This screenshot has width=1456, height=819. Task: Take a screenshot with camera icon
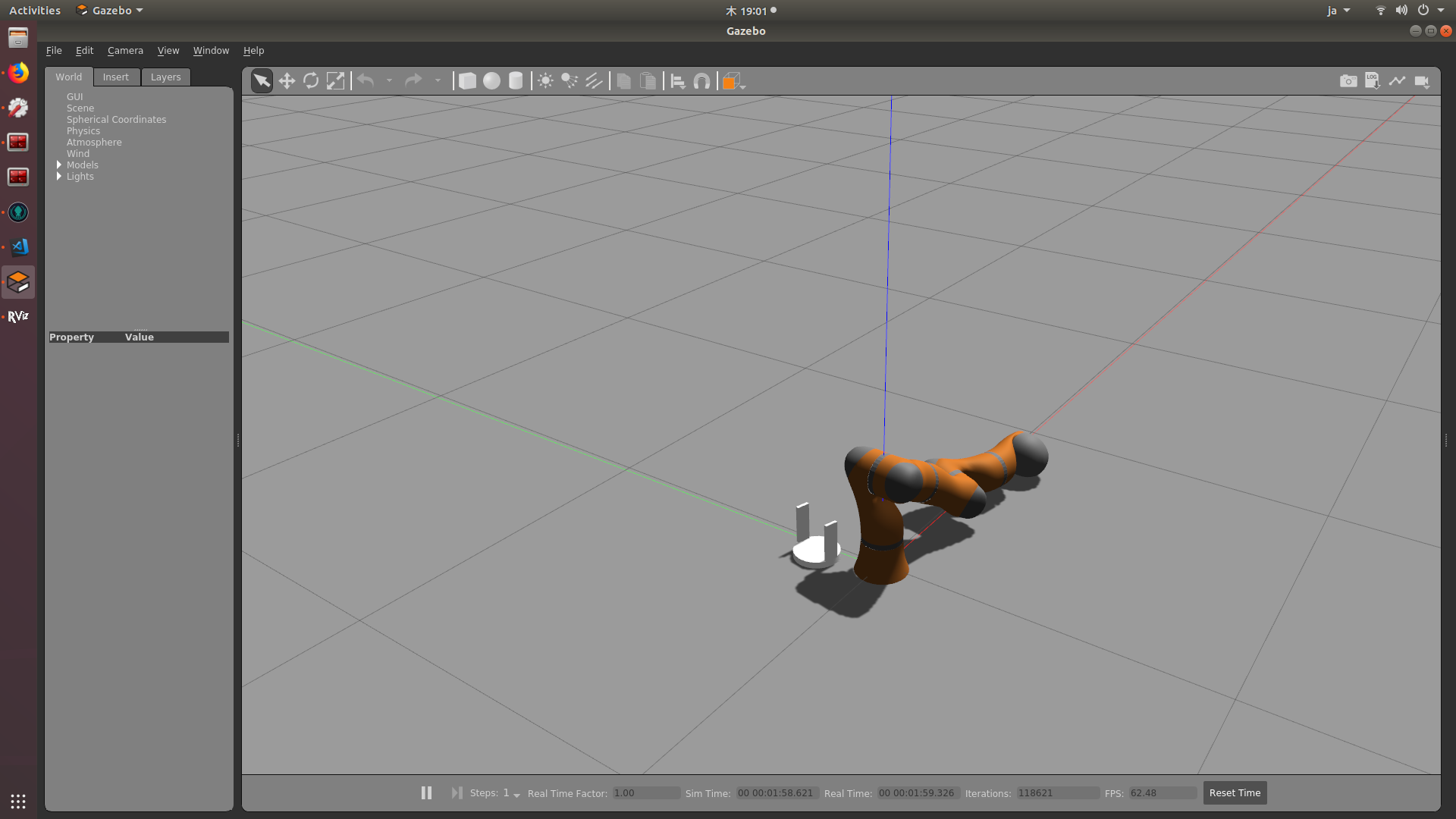tap(1348, 81)
